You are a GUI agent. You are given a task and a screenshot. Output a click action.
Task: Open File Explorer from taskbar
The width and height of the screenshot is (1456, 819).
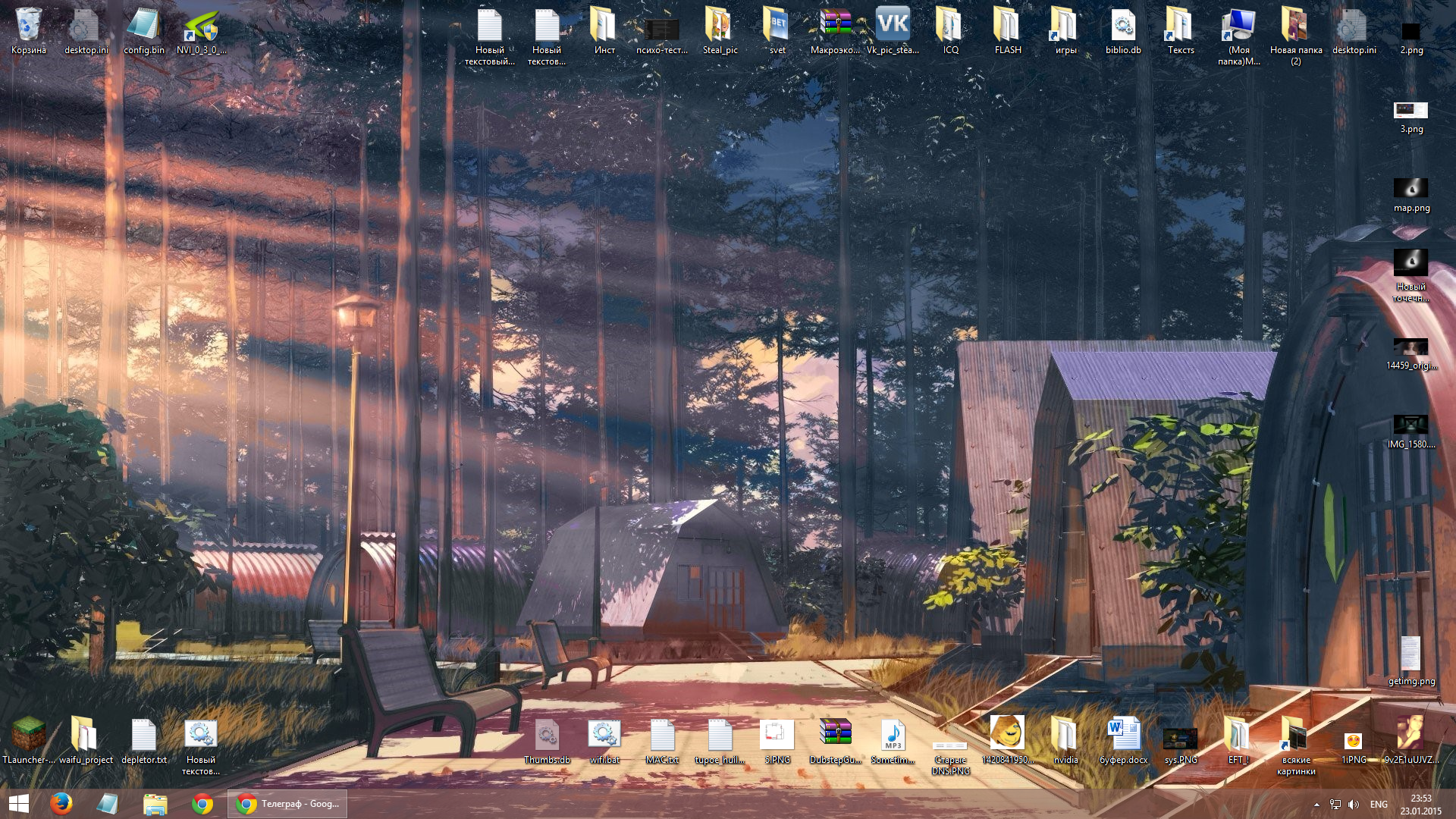tap(155, 804)
